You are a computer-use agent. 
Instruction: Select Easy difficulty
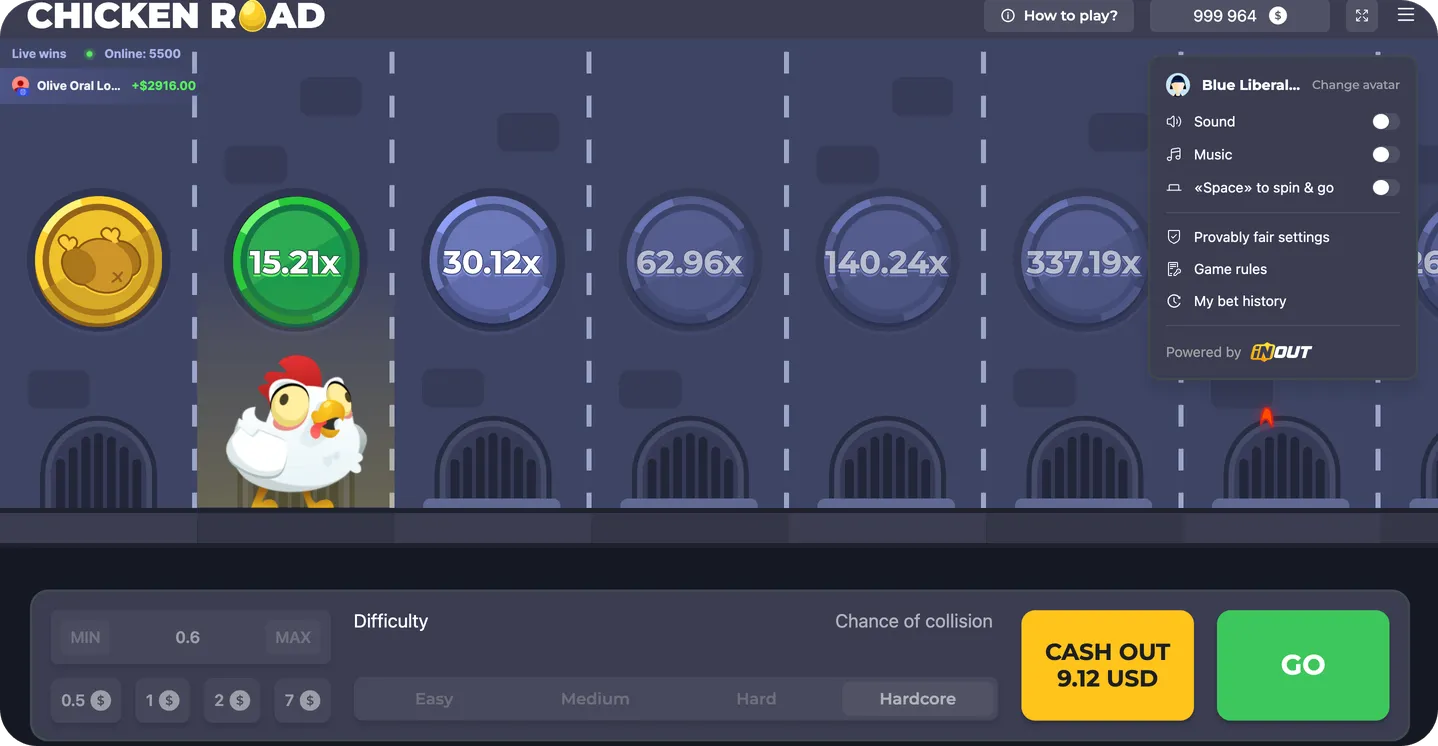point(434,699)
